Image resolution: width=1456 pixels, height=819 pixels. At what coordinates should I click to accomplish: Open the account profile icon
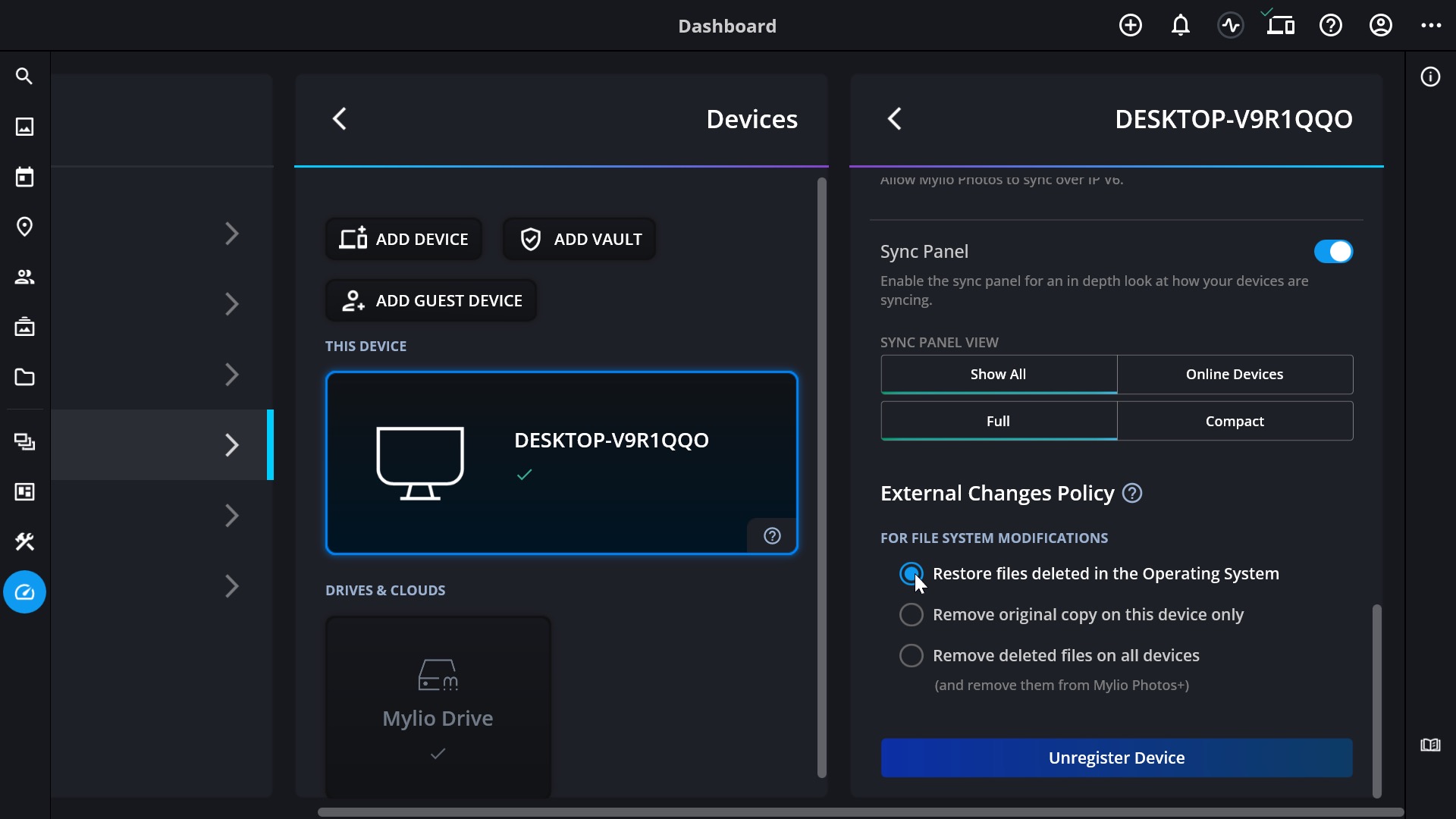point(1380,26)
